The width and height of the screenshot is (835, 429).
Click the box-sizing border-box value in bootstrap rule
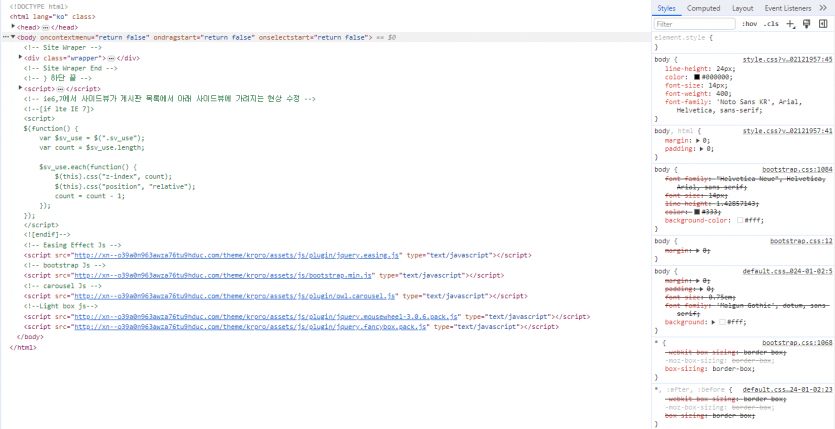[732, 369]
